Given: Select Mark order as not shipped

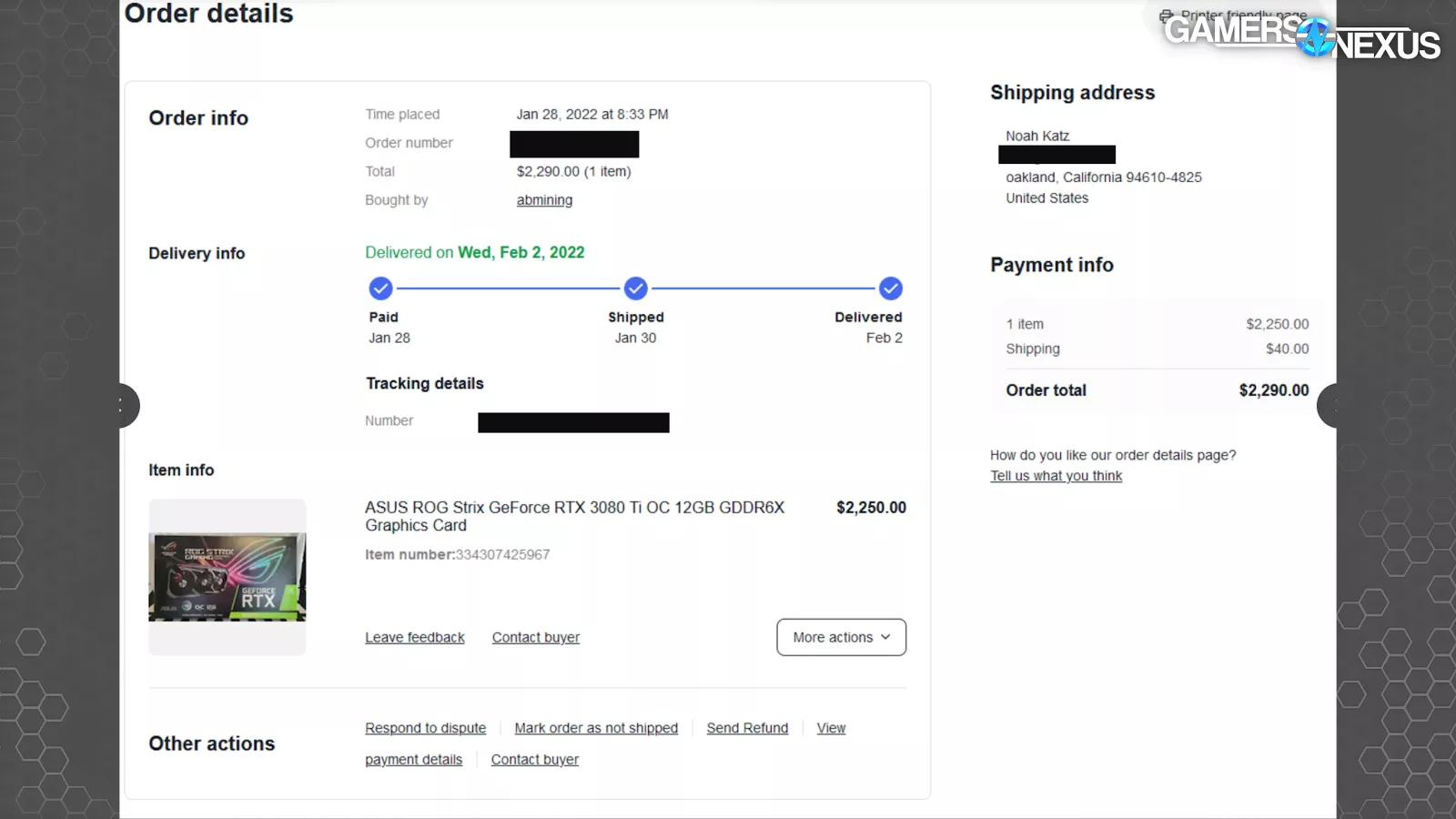Looking at the screenshot, I should tap(596, 728).
